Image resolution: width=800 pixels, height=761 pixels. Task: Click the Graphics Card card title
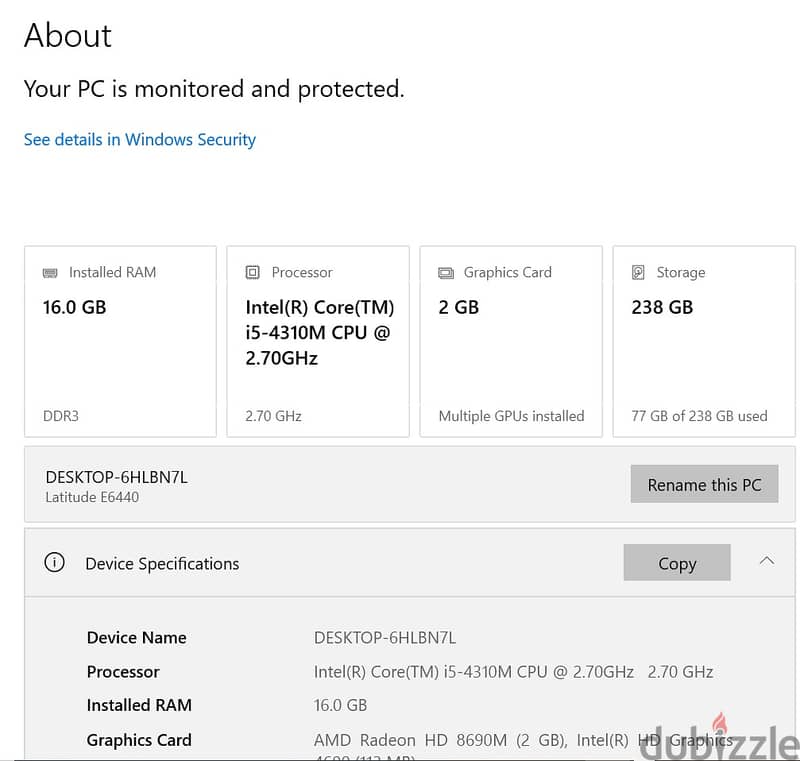(508, 272)
